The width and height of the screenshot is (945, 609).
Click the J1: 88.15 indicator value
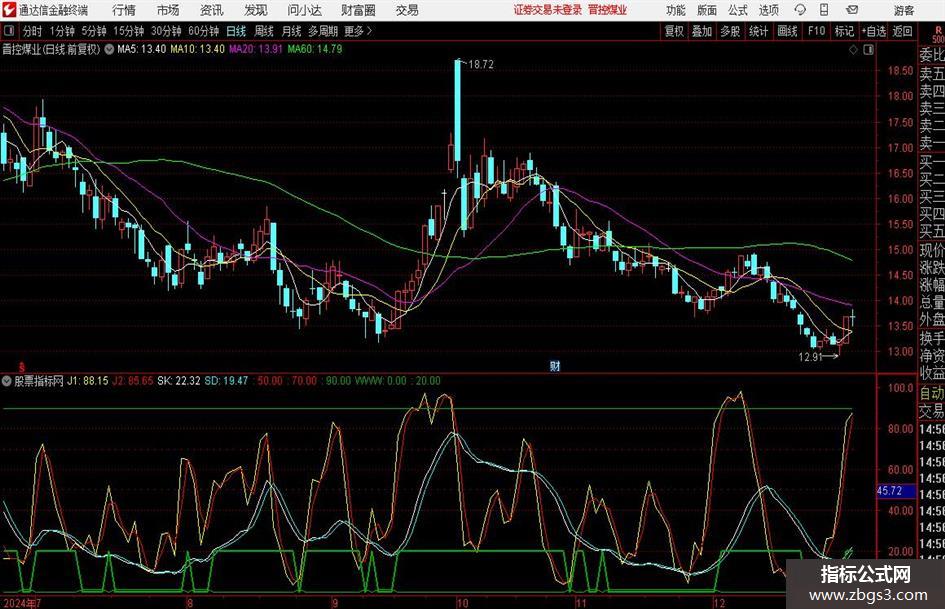pos(87,381)
